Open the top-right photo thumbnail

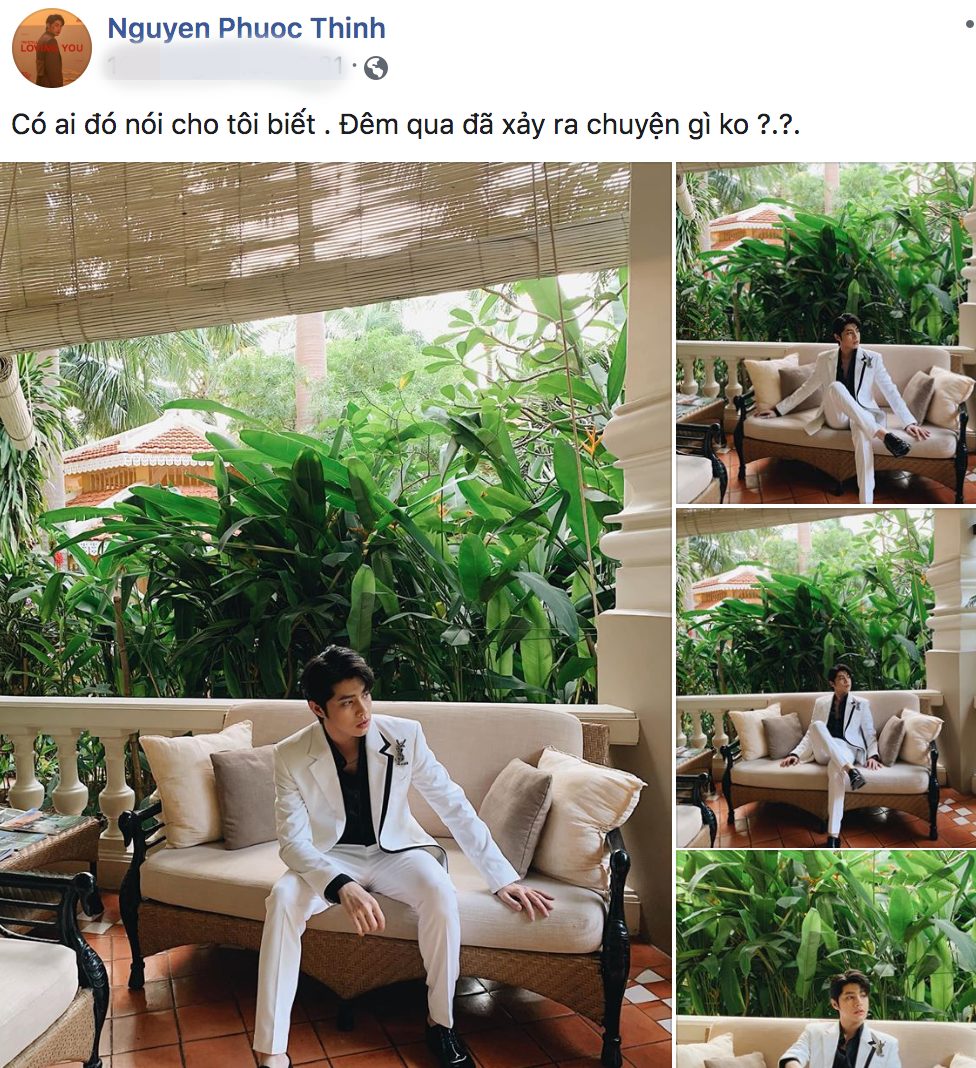826,333
